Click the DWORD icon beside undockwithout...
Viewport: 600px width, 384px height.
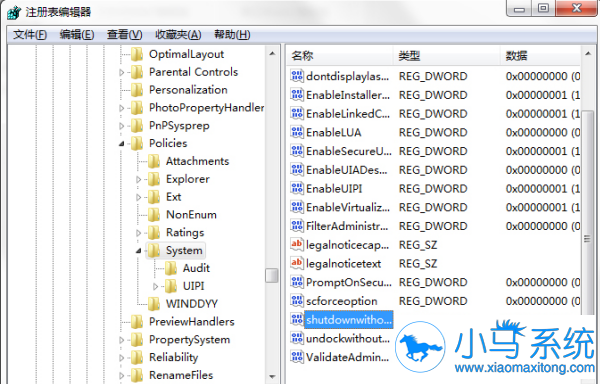297,338
